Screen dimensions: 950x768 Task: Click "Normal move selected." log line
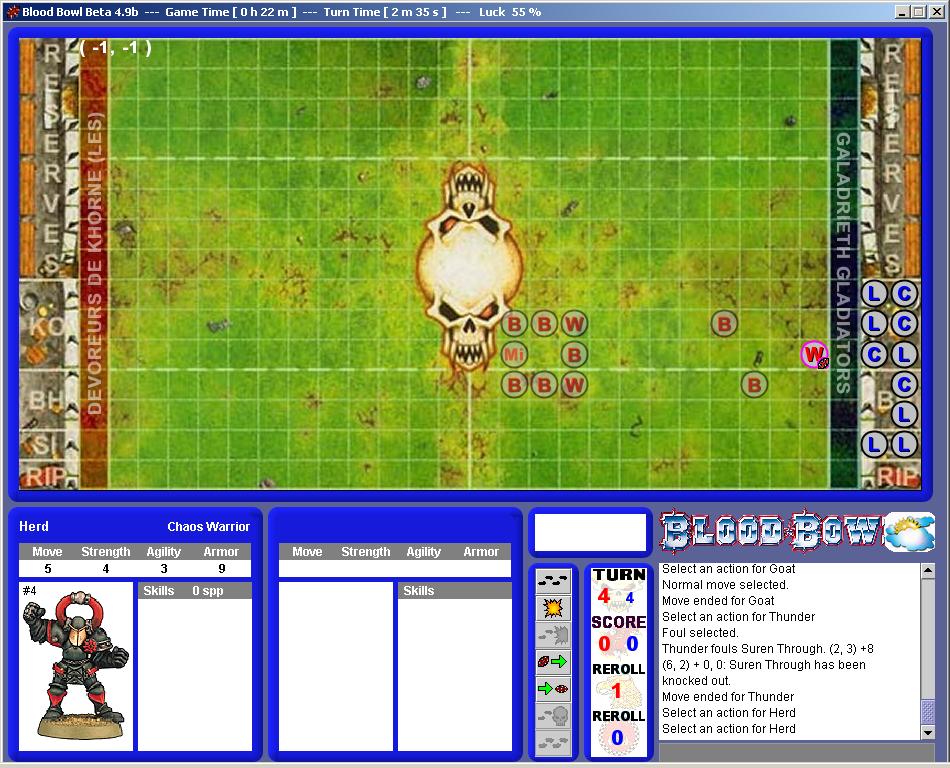point(725,584)
